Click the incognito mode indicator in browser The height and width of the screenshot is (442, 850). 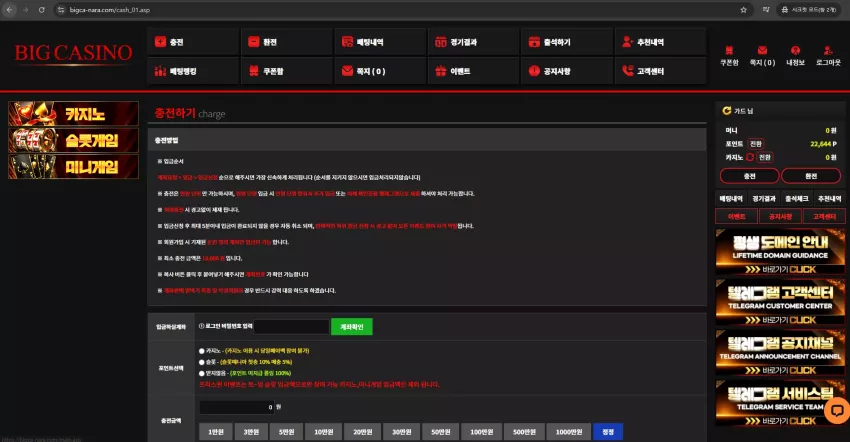[x=809, y=10]
